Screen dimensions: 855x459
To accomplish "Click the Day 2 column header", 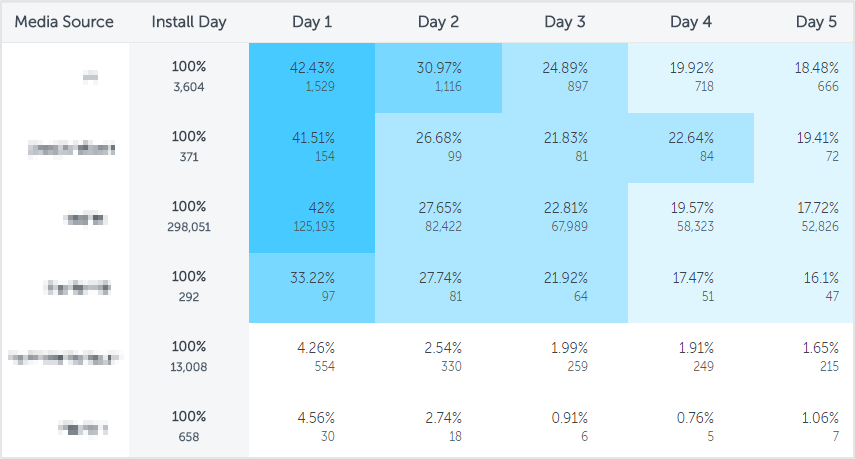I will 438,22.
